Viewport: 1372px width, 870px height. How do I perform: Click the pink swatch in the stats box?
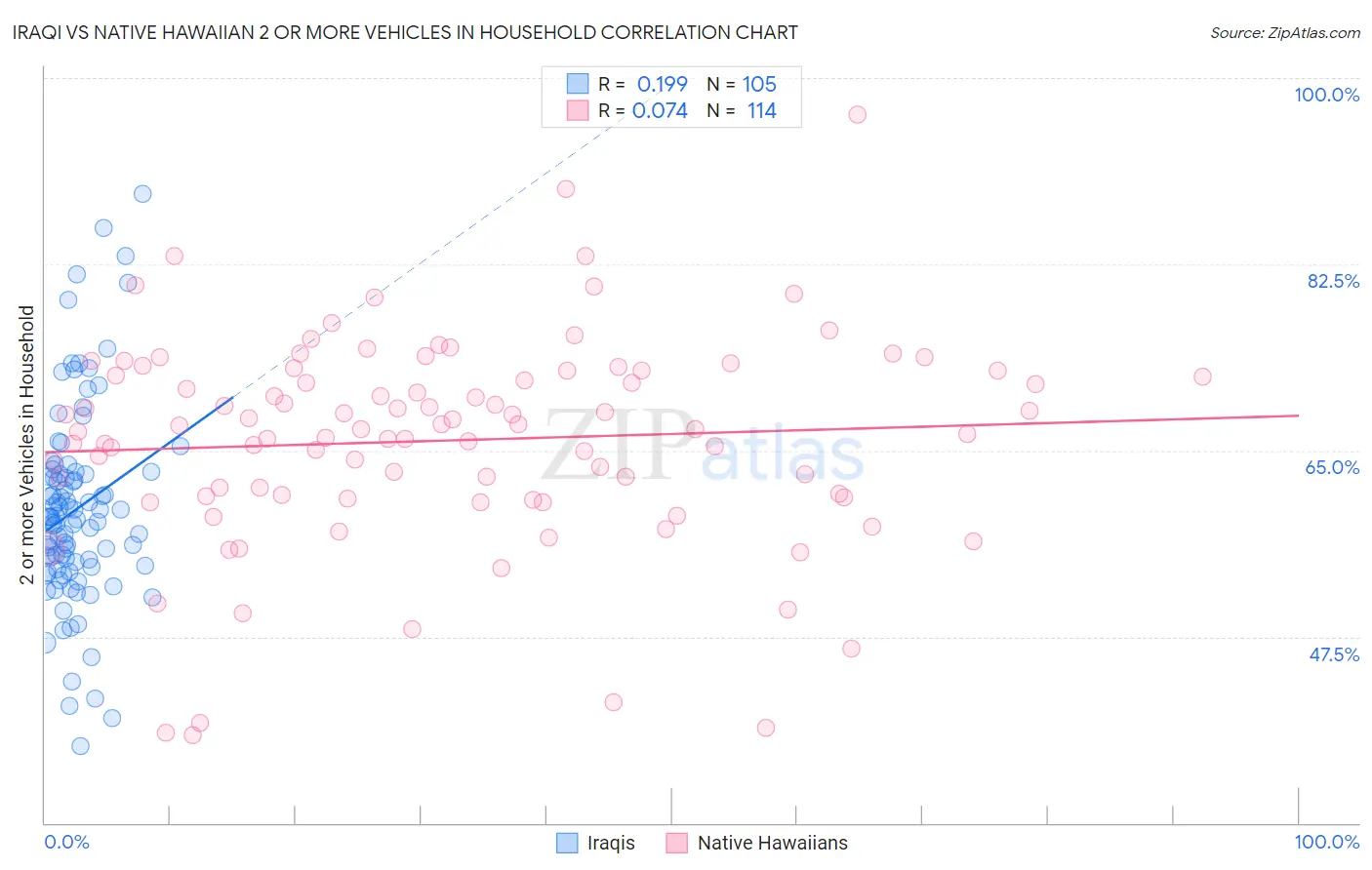click(578, 109)
